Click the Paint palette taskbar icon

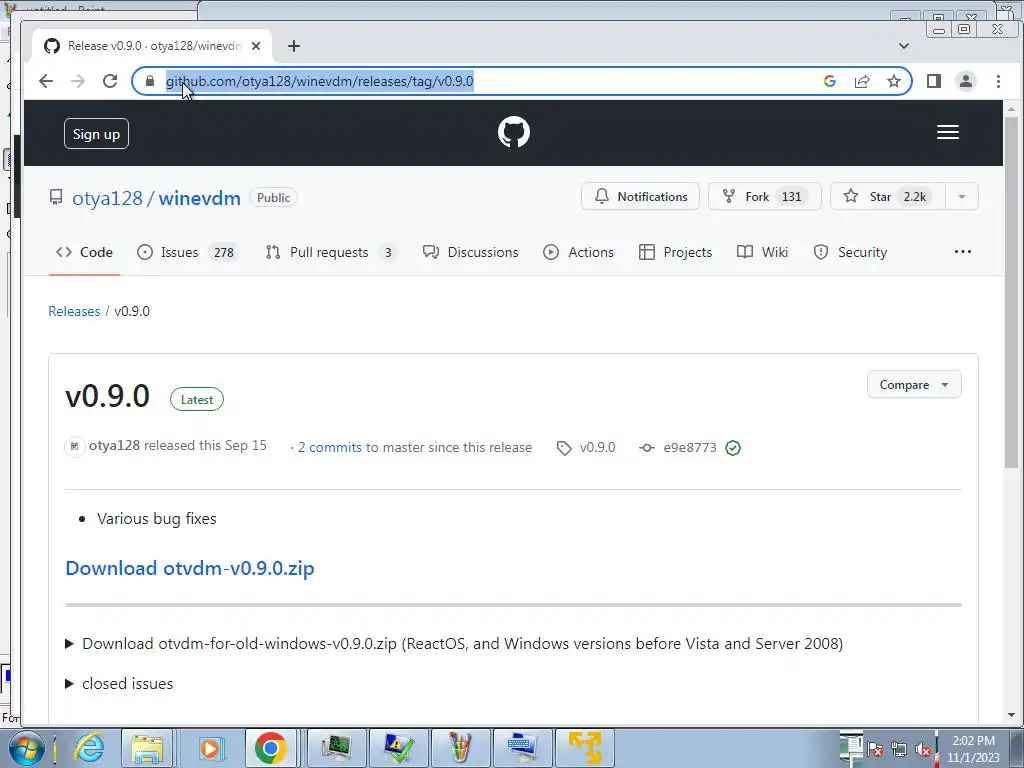(460, 748)
